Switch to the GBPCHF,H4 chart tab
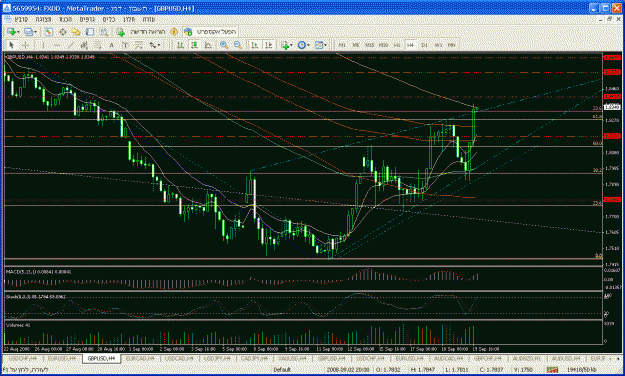625x376 pixels. [487, 358]
